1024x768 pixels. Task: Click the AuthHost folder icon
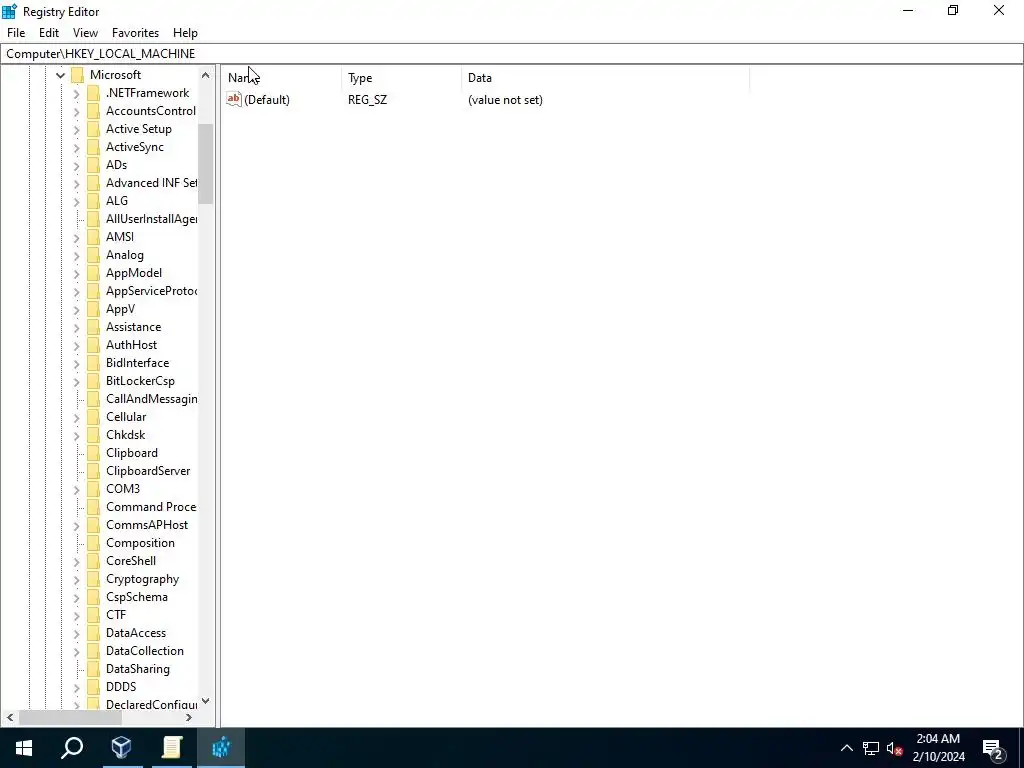click(93, 344)
